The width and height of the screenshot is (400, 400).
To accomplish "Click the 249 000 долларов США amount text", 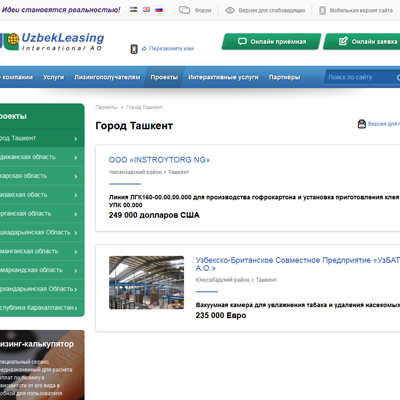I will (x=154, y=215).
